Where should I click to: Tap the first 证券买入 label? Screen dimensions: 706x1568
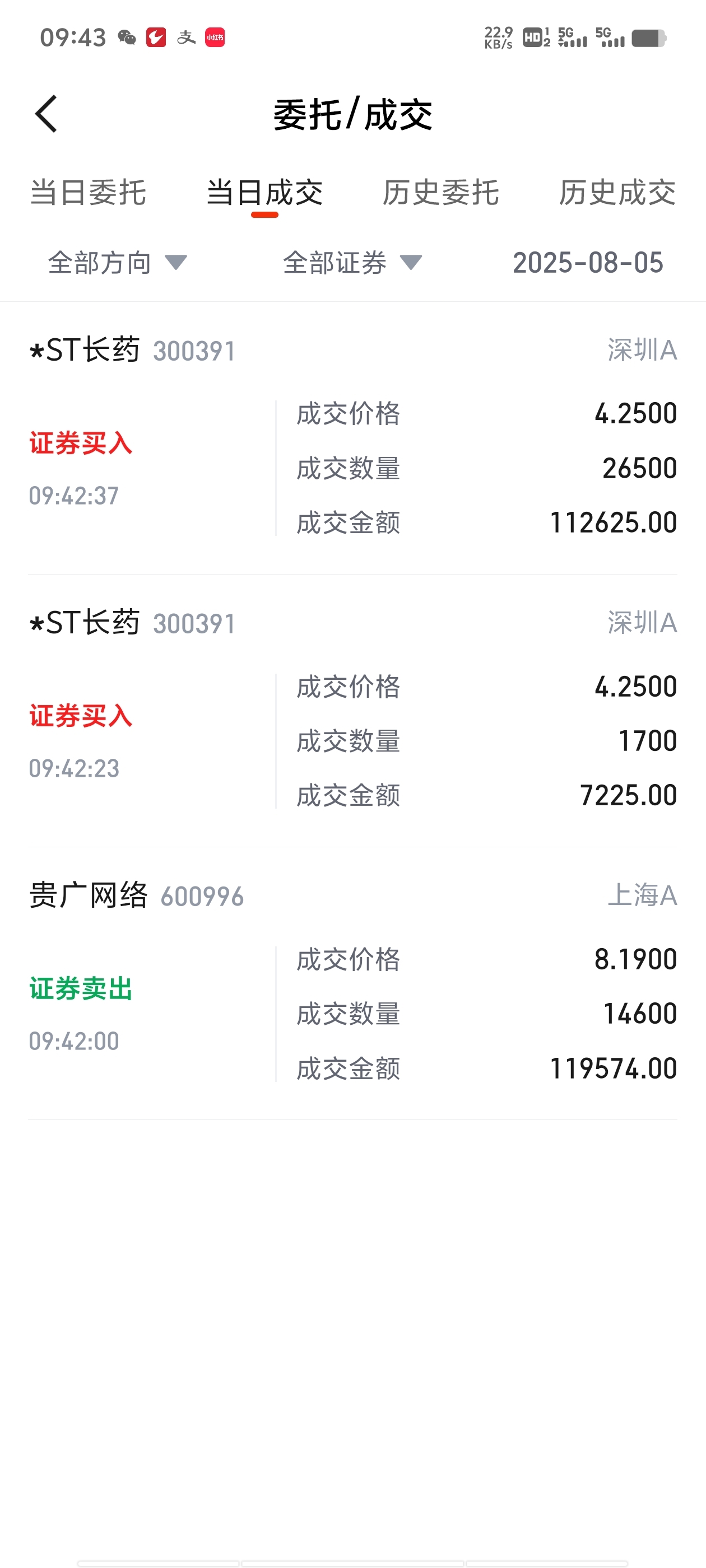pyautogui.click(x=81, y=443)
